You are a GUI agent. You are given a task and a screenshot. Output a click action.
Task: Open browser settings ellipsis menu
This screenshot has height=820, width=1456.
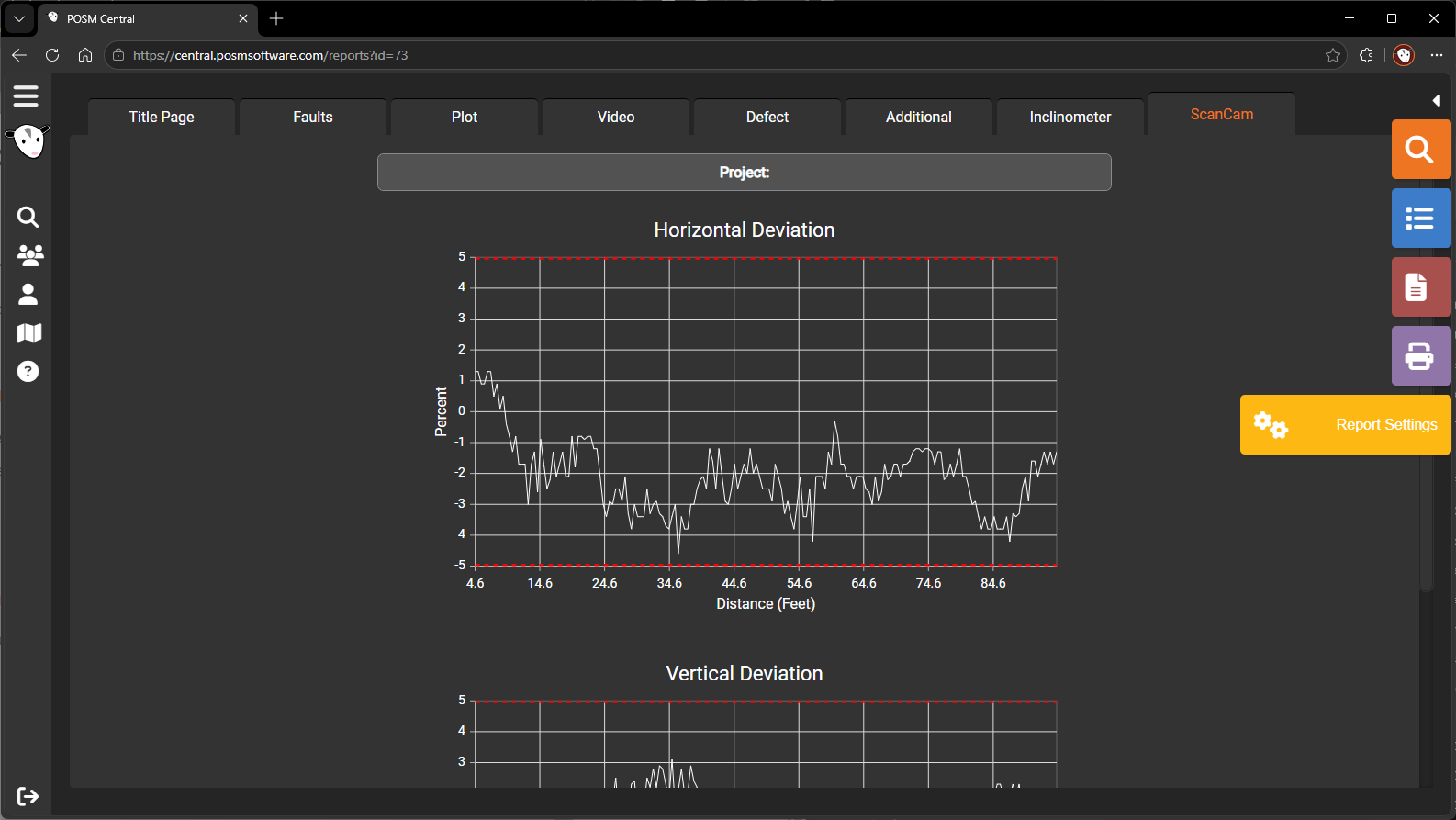1437,55
